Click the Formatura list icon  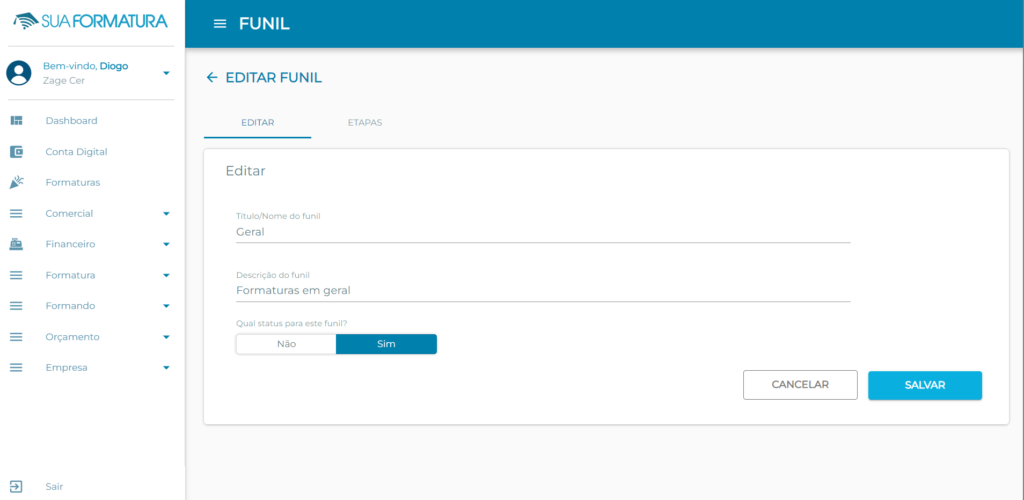click(16, 275)
